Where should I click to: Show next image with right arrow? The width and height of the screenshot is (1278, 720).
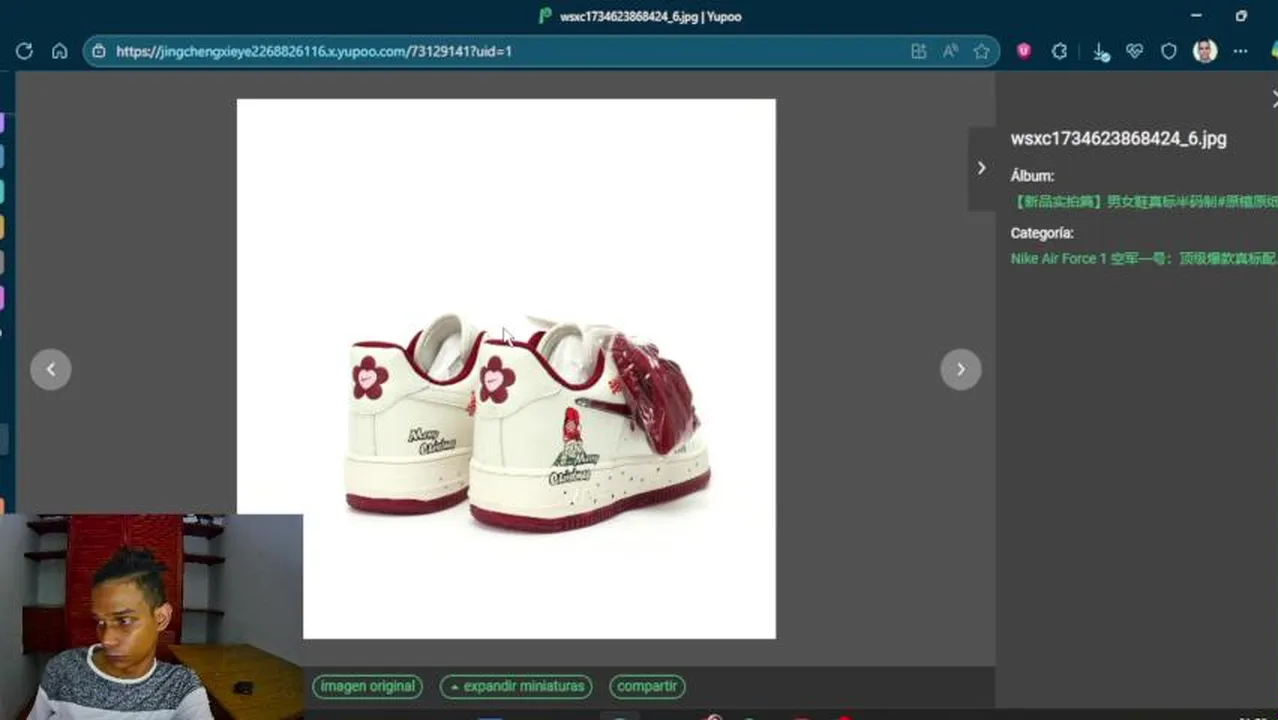click(961, 369)
